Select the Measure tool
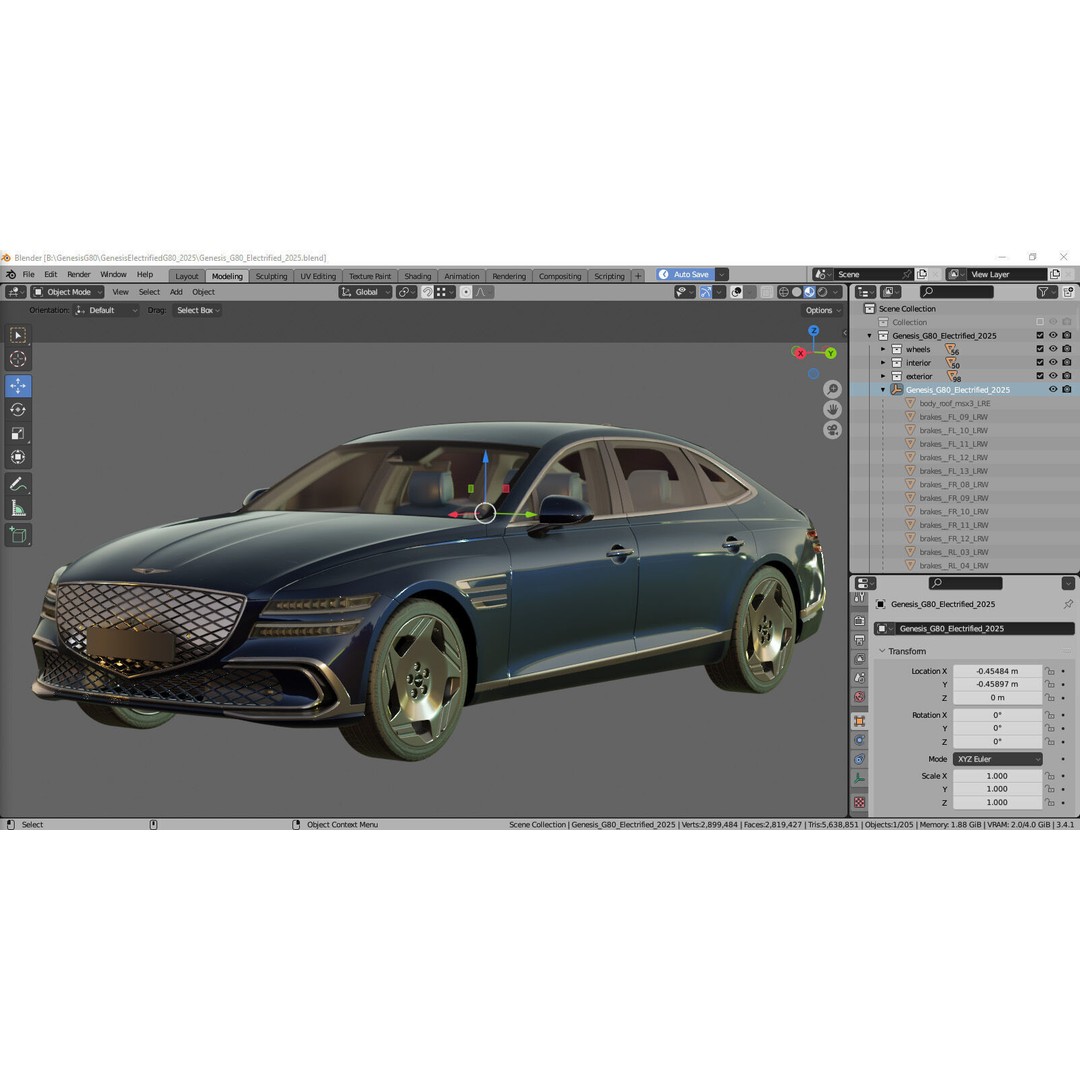The image size is (1080, 1080). 18,508
